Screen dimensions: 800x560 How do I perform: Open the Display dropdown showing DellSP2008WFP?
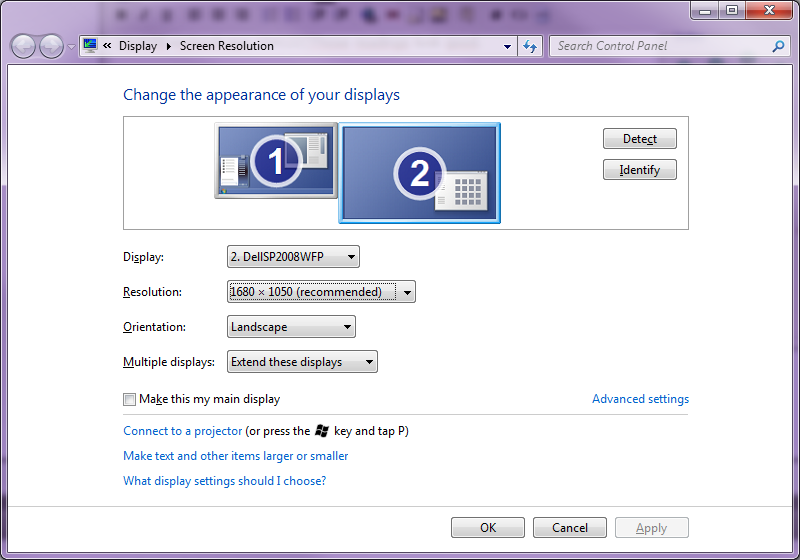click(x=293, y=257)
